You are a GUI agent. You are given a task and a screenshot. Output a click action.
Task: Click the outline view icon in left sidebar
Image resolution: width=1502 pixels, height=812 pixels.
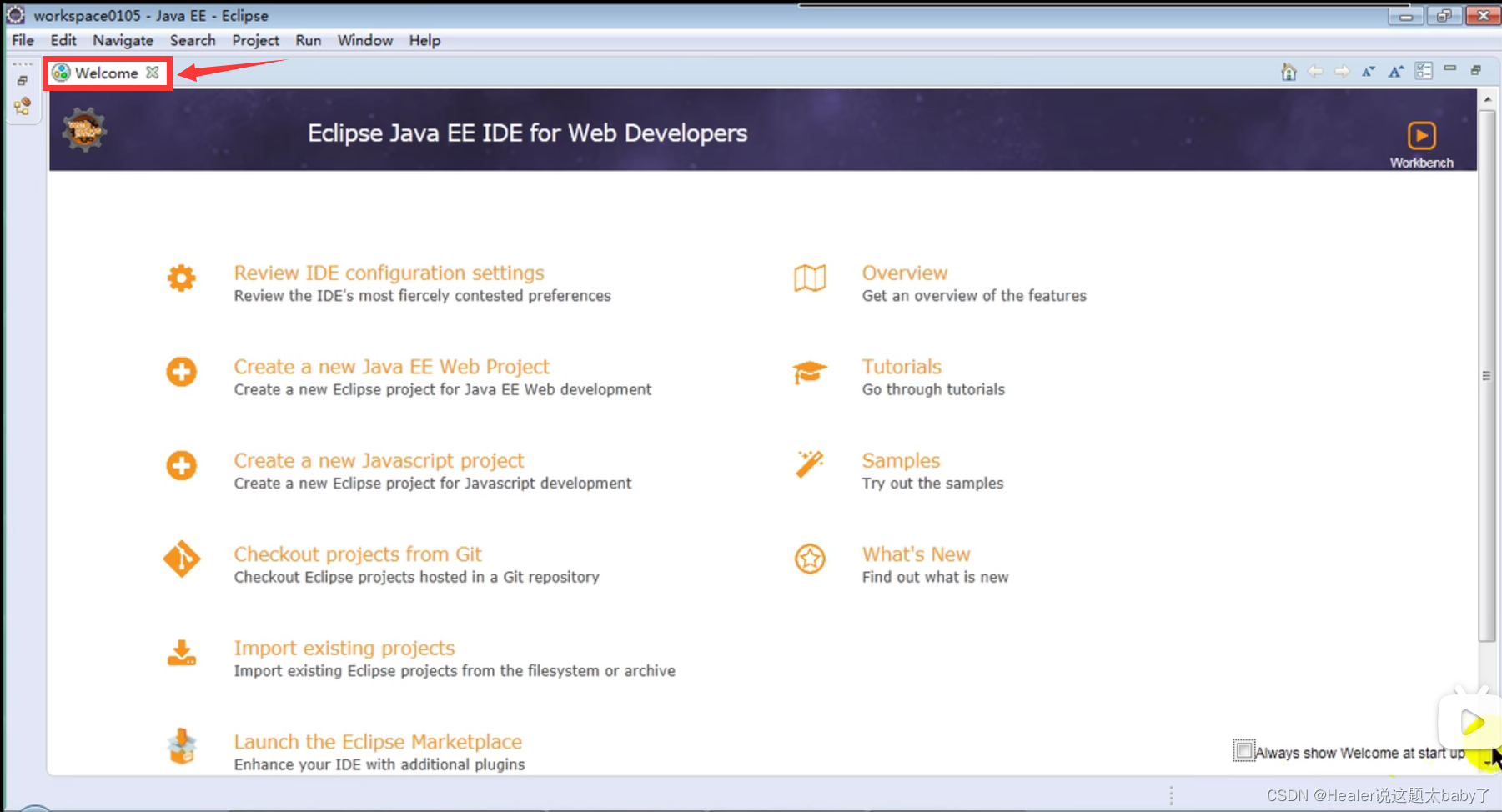click(x=23, y=106)
